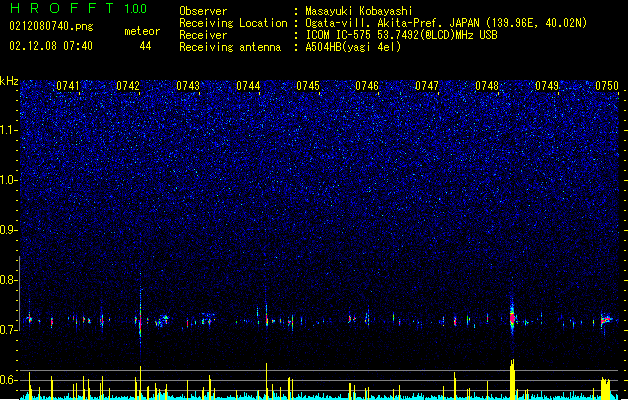This screenshot has height=400, width=629.
Task: Click the Receiving Location label
Action: coord(233,23)
